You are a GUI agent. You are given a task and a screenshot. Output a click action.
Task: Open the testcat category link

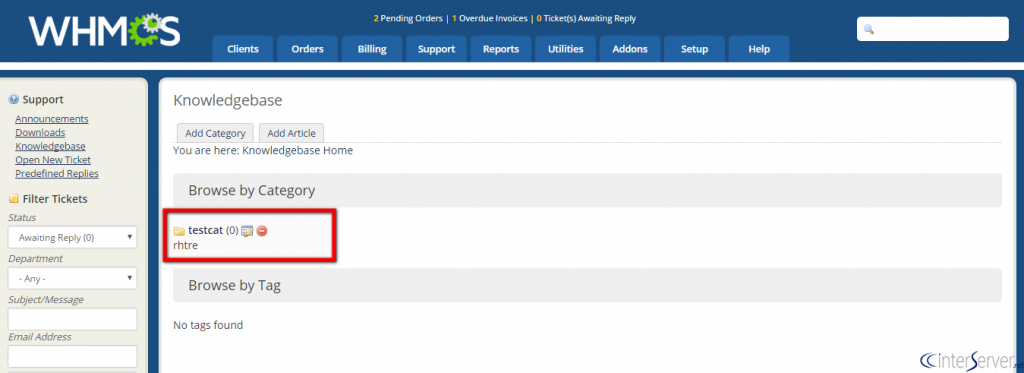point(206,231)
